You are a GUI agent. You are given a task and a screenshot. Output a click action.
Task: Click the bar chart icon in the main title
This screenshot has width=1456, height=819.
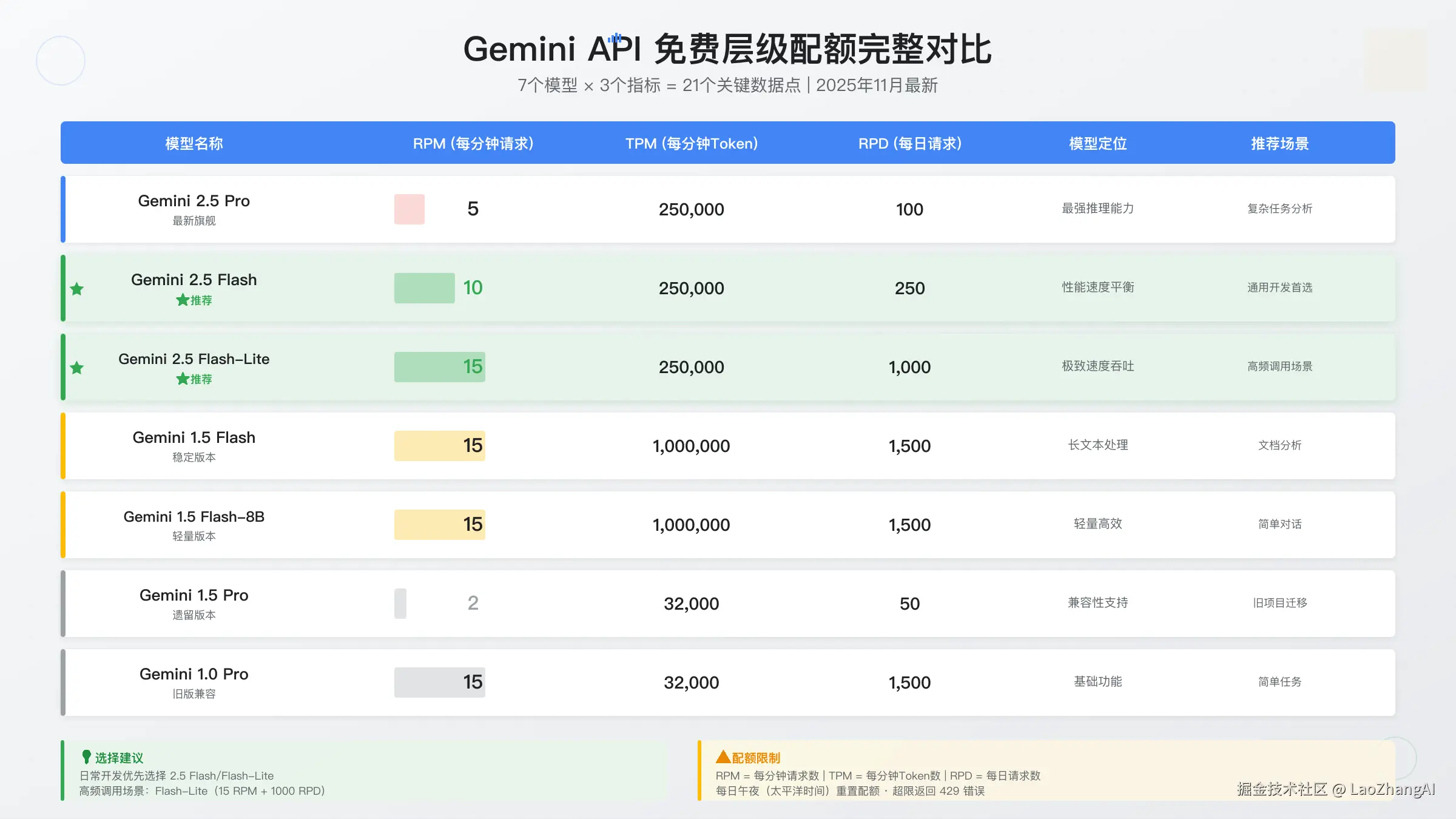(615, 38)
